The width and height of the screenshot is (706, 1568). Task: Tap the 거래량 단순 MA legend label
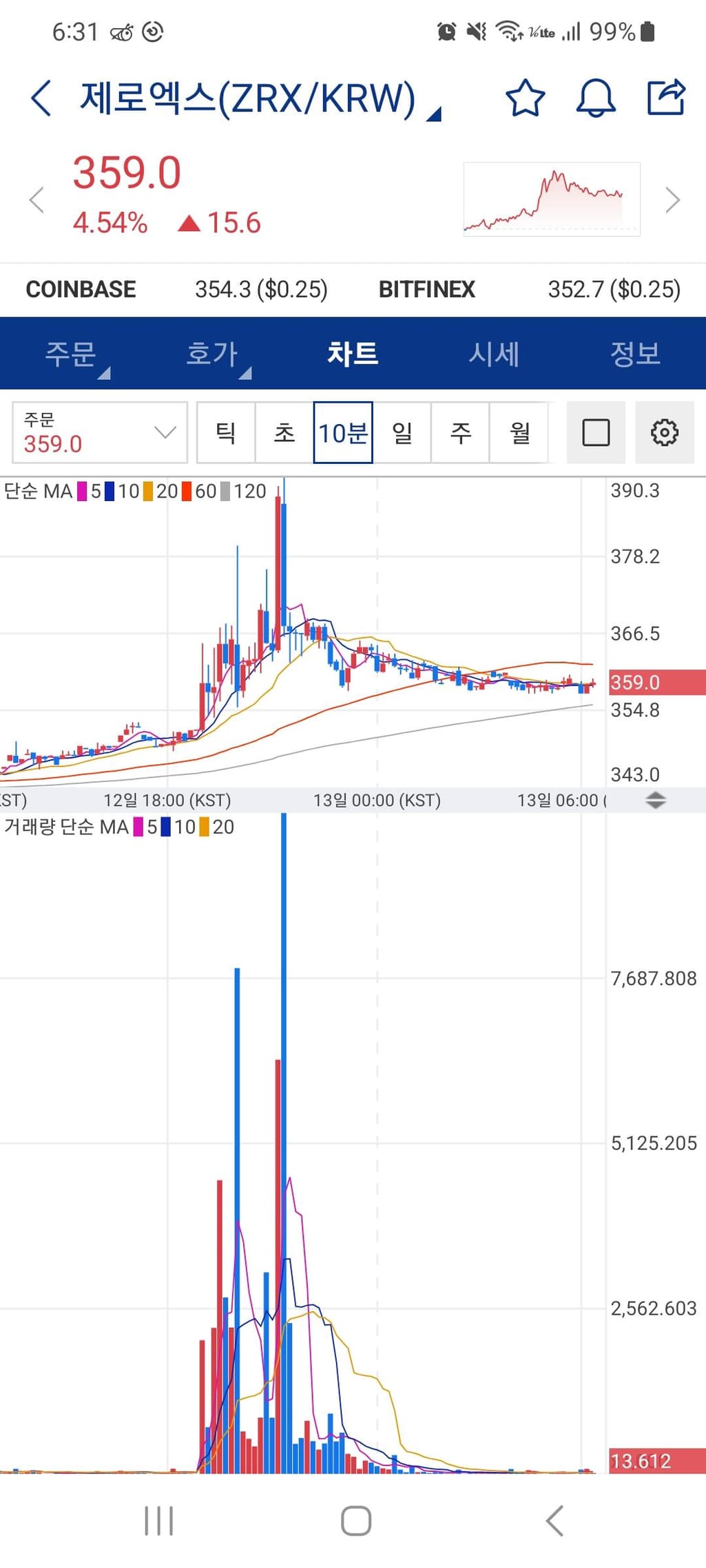point(66,827)
